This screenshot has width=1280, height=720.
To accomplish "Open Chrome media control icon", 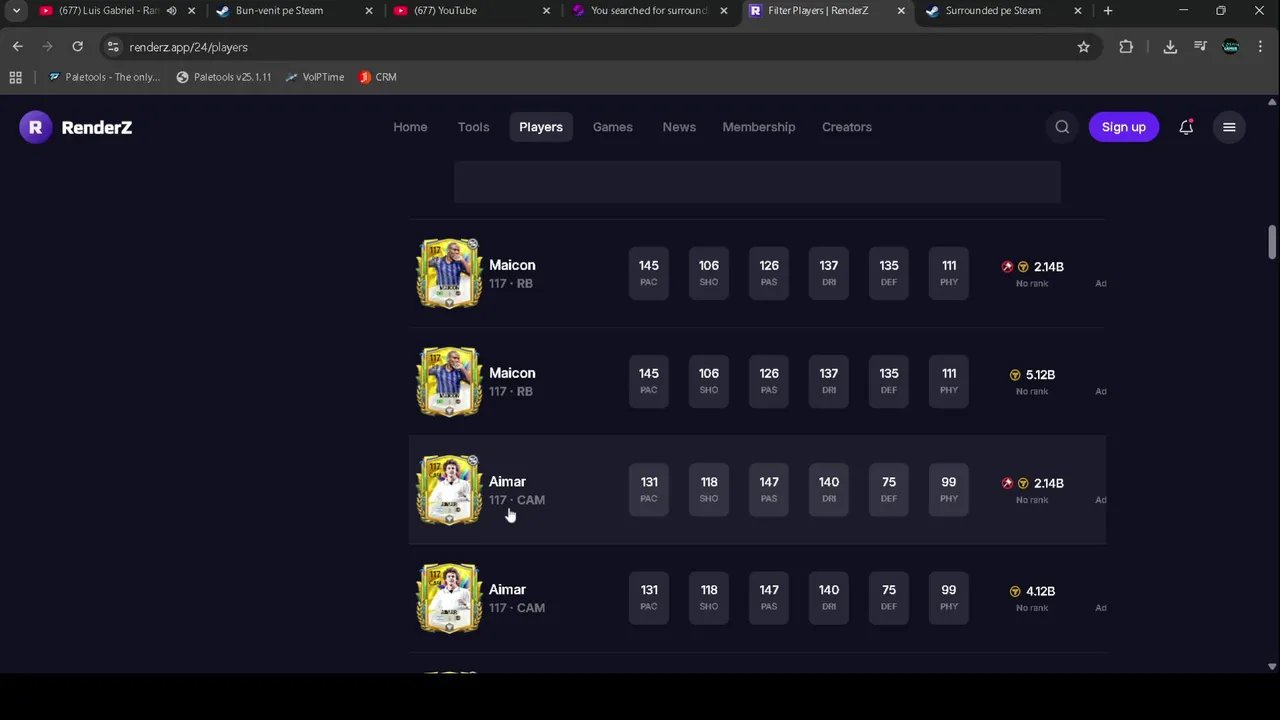I will tap(1200, 47).
